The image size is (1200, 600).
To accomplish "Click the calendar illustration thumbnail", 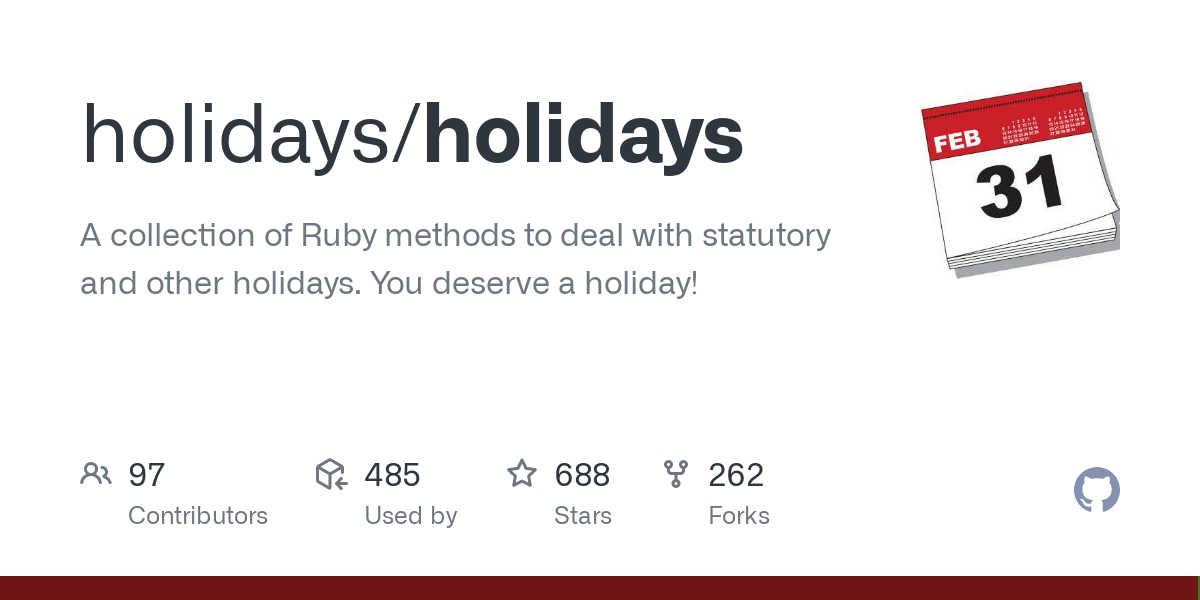I will pos(1019,177).
